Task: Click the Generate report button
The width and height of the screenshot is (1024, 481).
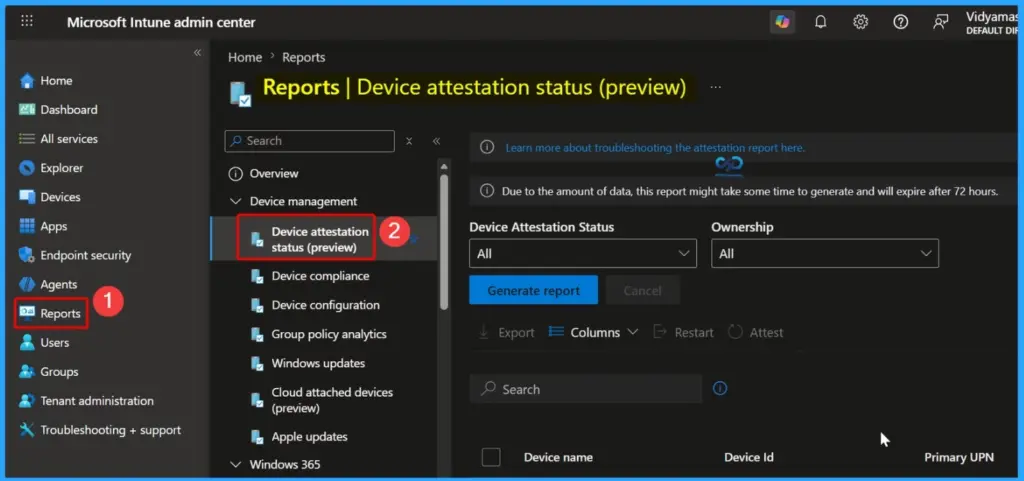Action: [534, 290]
